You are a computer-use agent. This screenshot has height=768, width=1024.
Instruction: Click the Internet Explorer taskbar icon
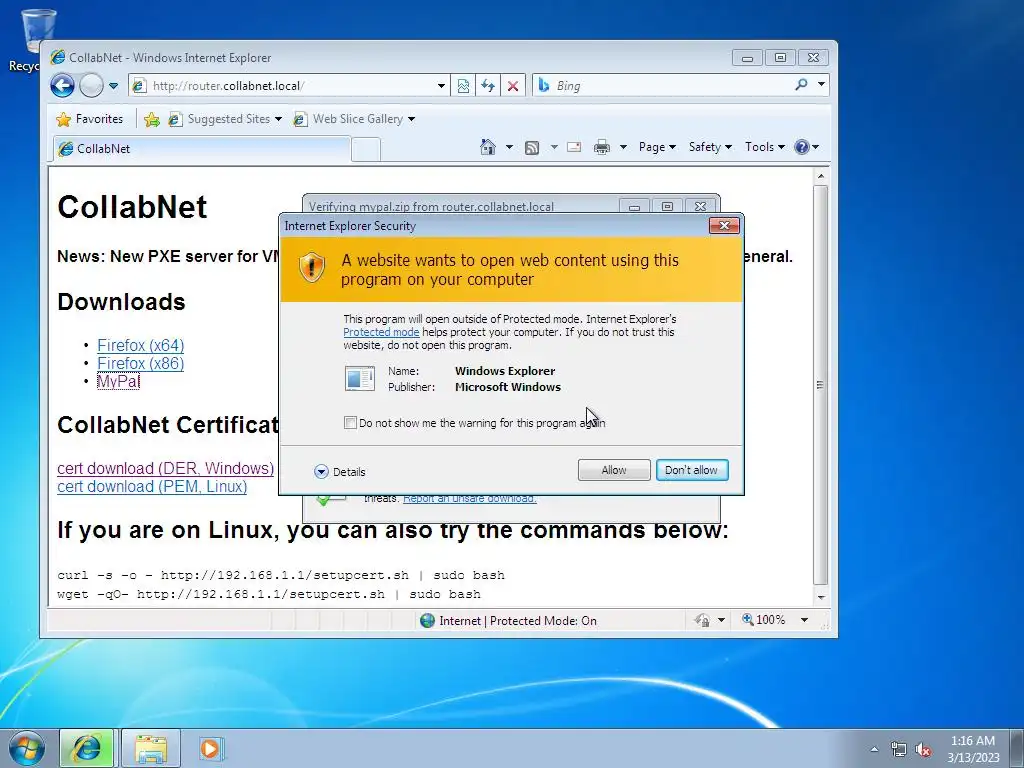coord(88,748)
